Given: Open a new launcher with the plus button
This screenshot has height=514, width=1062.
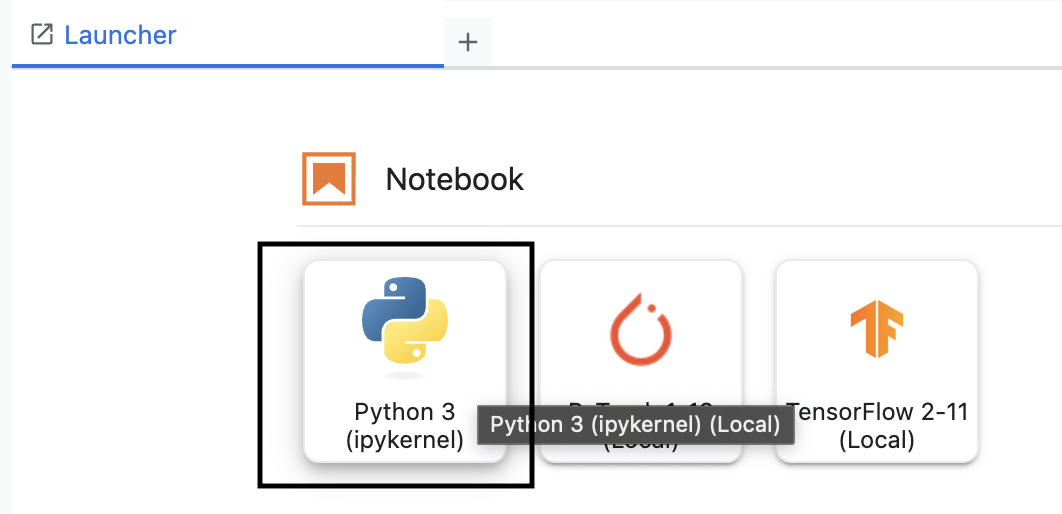Looking at the screenshot, I should pos(467,42).
